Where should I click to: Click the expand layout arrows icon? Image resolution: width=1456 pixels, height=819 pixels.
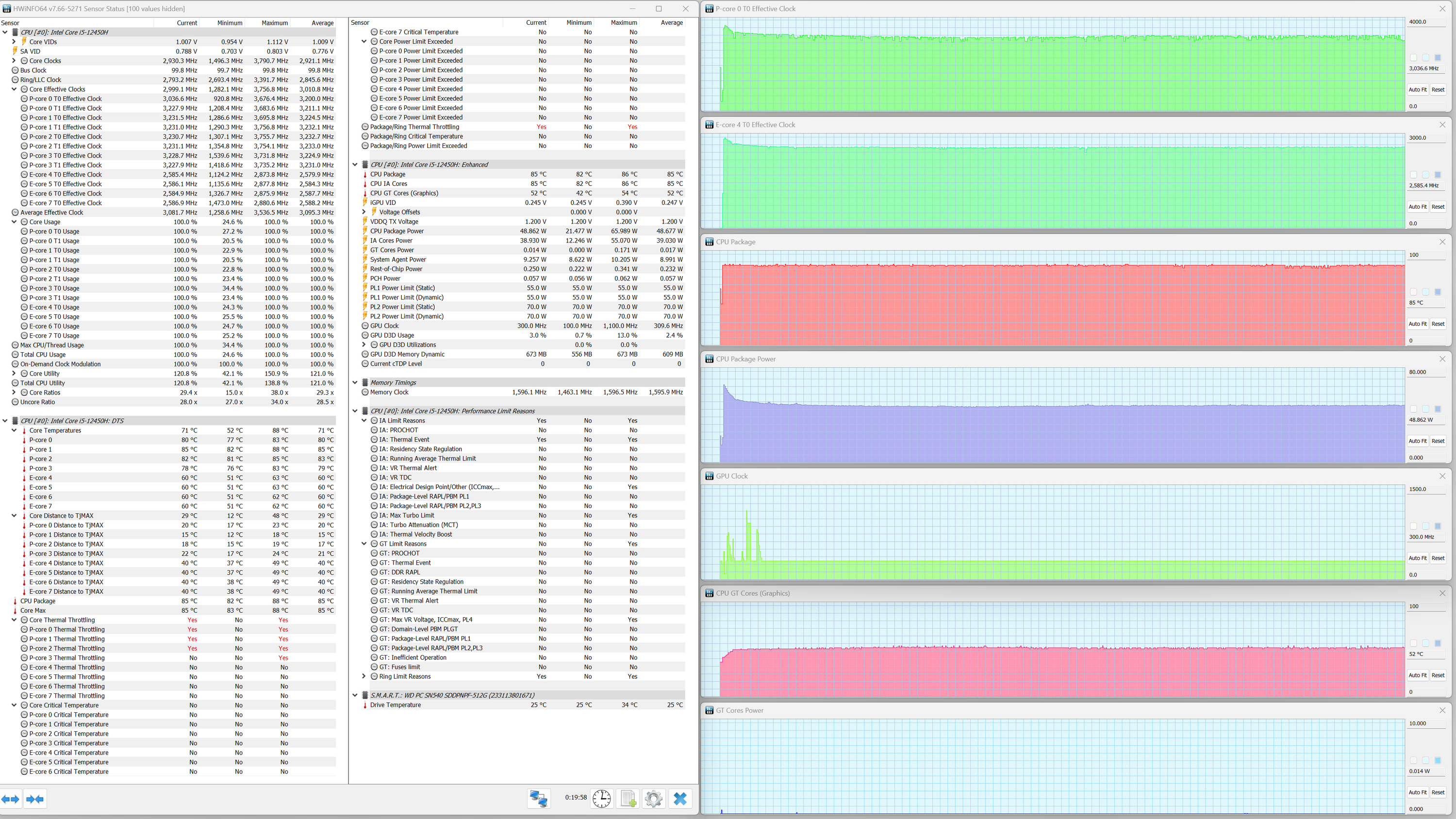(x=10, y=799)
